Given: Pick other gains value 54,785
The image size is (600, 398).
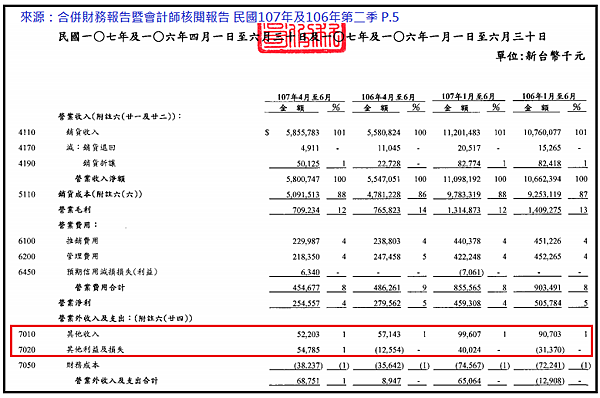Looking at the screenshot, I should tap(308, 350).
